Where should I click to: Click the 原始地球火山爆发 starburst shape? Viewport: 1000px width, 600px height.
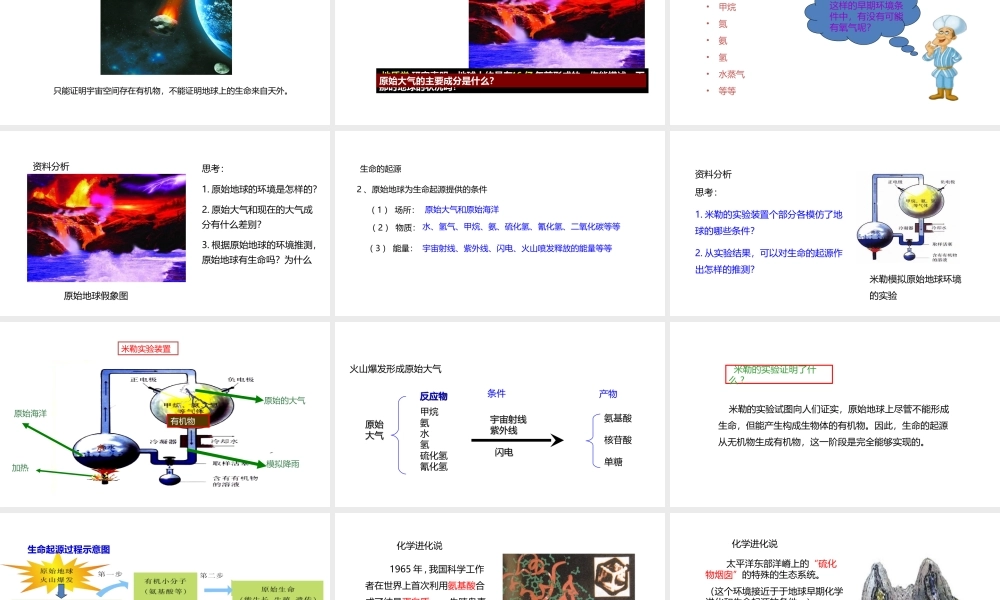[56, 576]
